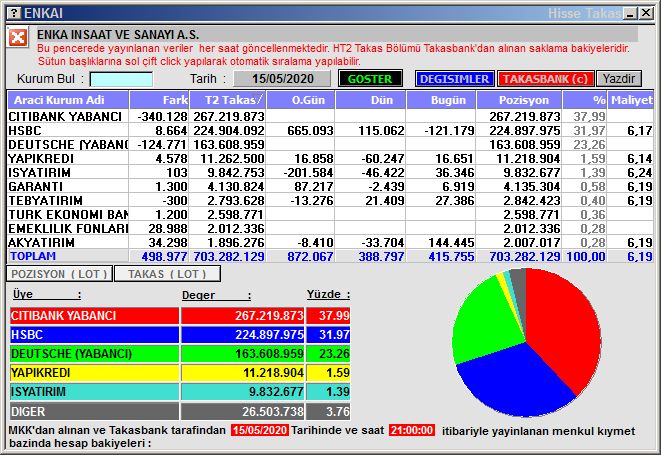Click the TOPLAM totals row label

tap(33, 256)
